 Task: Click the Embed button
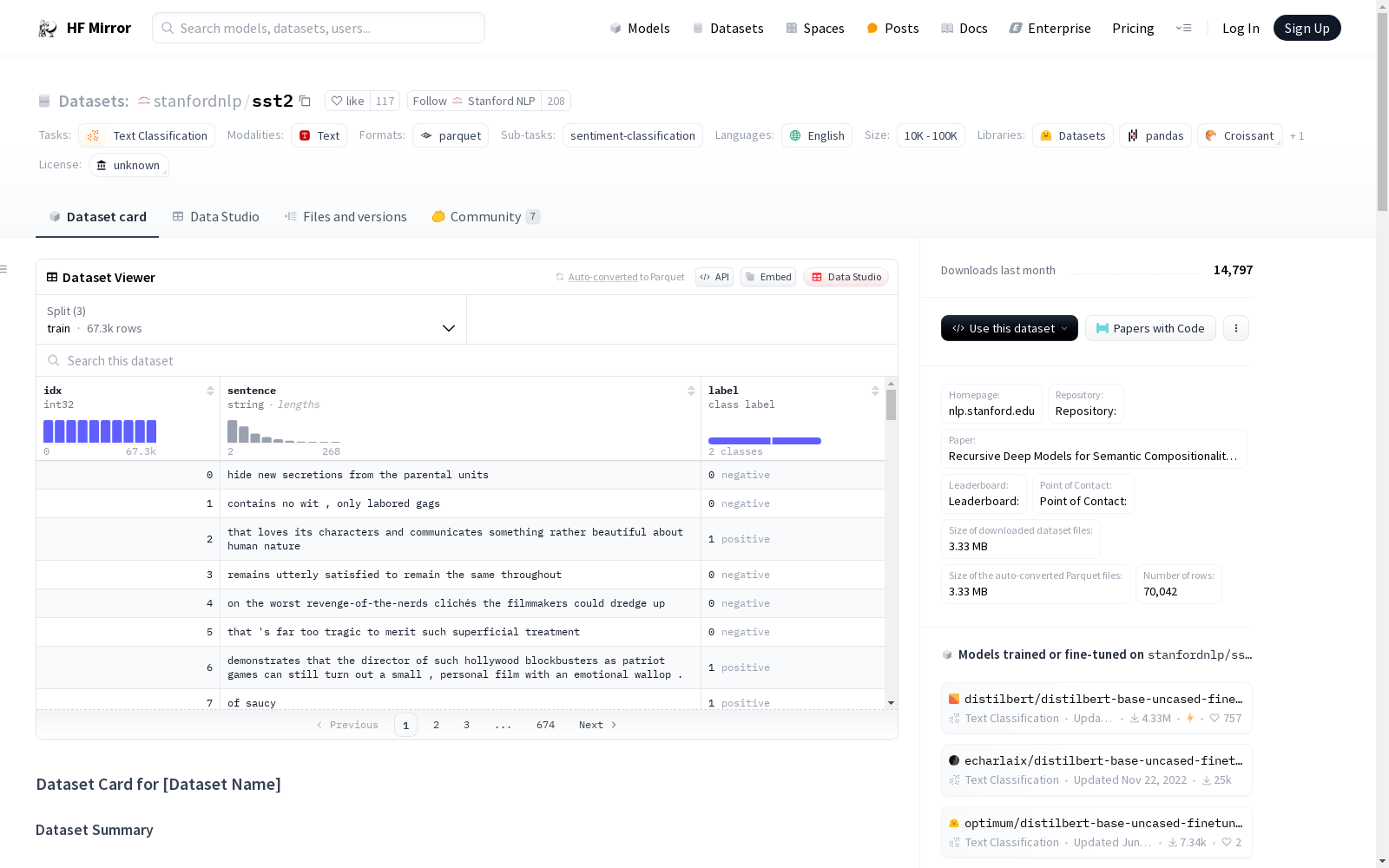tap(768, 277)
